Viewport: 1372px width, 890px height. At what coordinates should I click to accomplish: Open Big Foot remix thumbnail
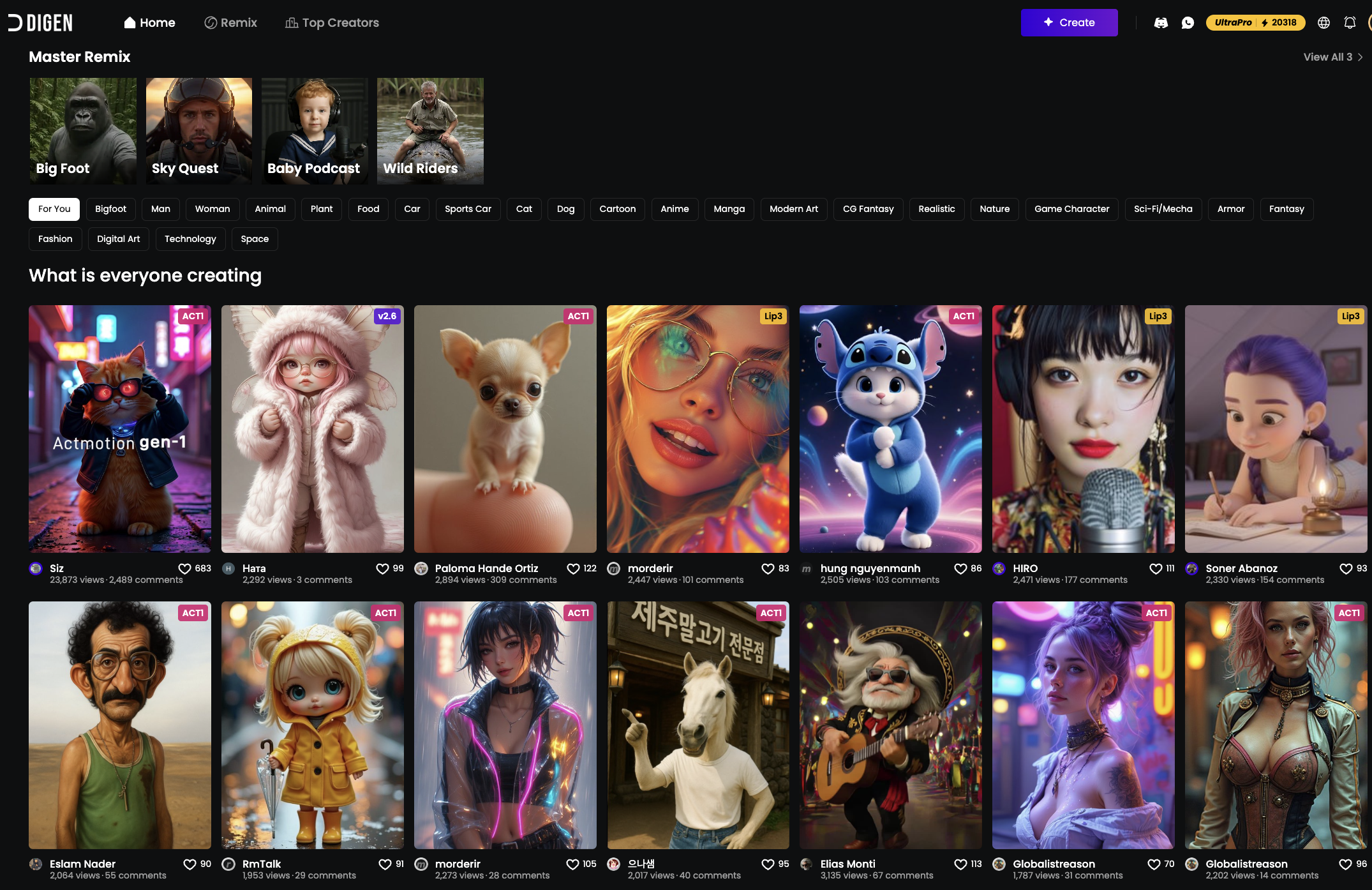(83, 131)
